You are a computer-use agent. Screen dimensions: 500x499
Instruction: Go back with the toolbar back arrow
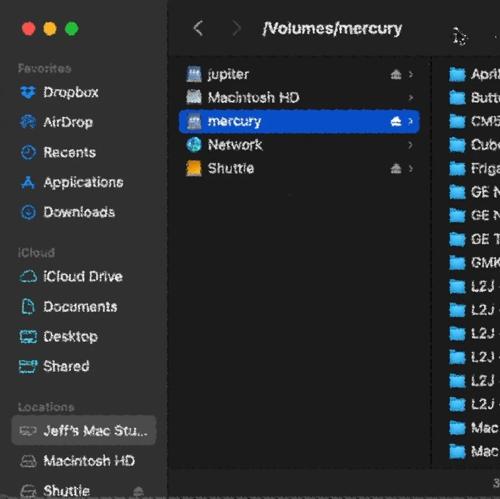pos(198,28)
